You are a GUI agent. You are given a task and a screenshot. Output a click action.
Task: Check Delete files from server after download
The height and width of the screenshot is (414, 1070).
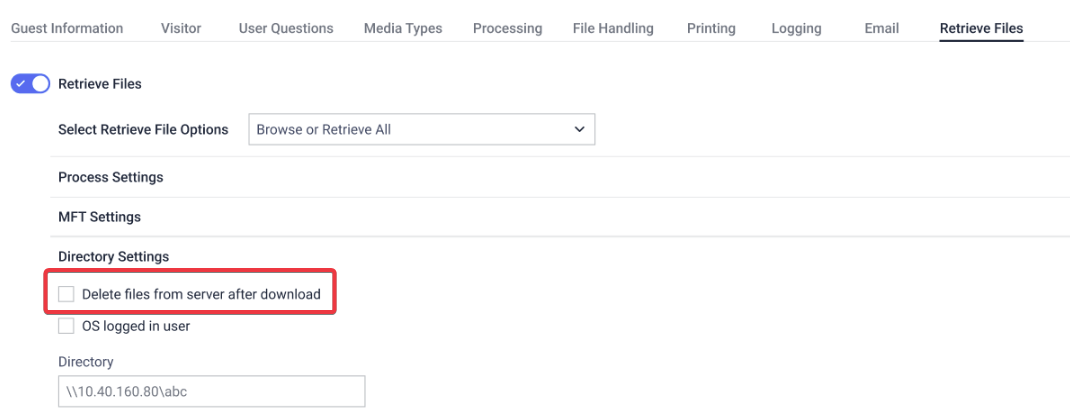point(67,294)
